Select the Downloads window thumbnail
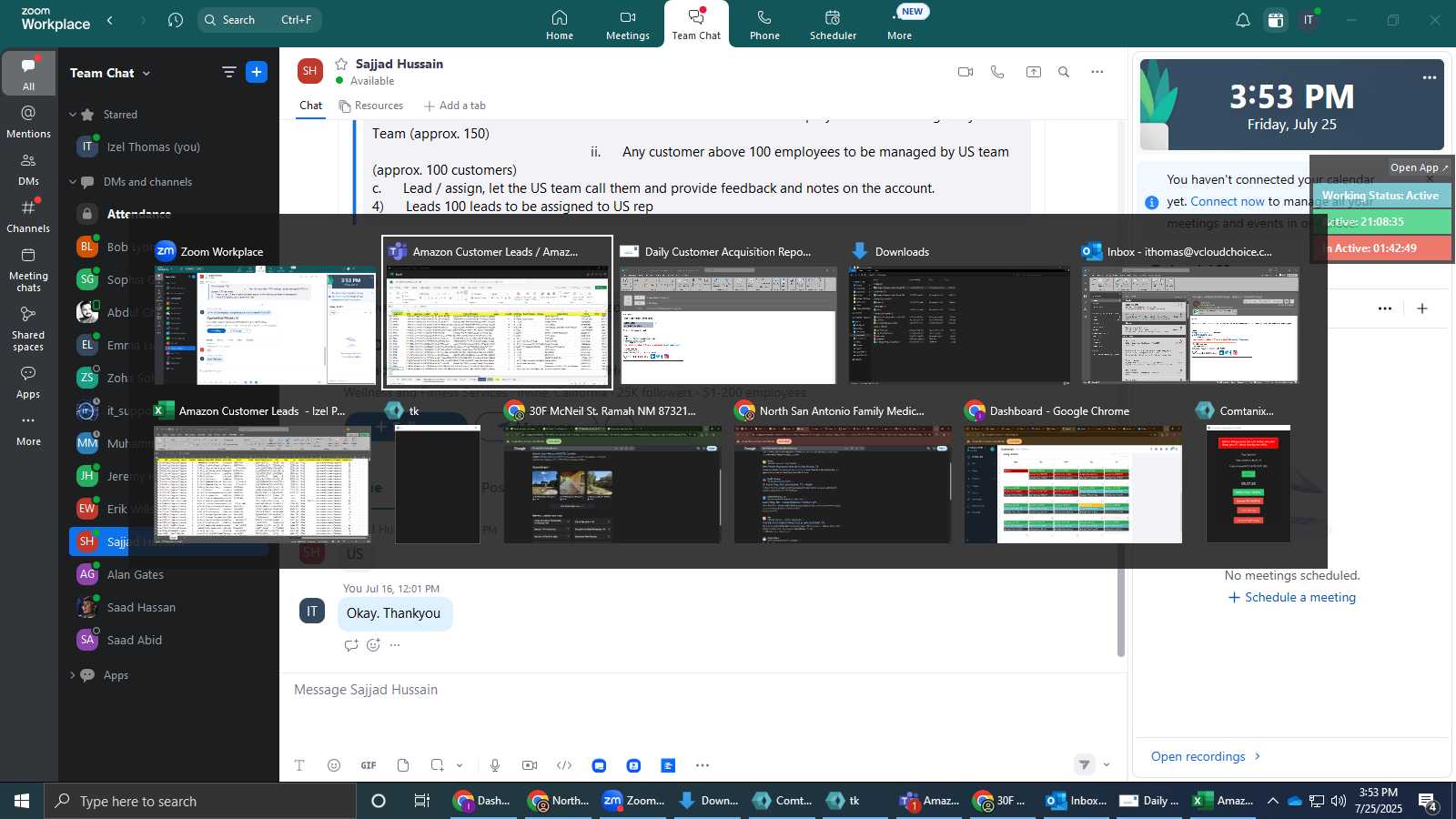The width and height of the screenshot is (1456, 819). coord(959,313)
